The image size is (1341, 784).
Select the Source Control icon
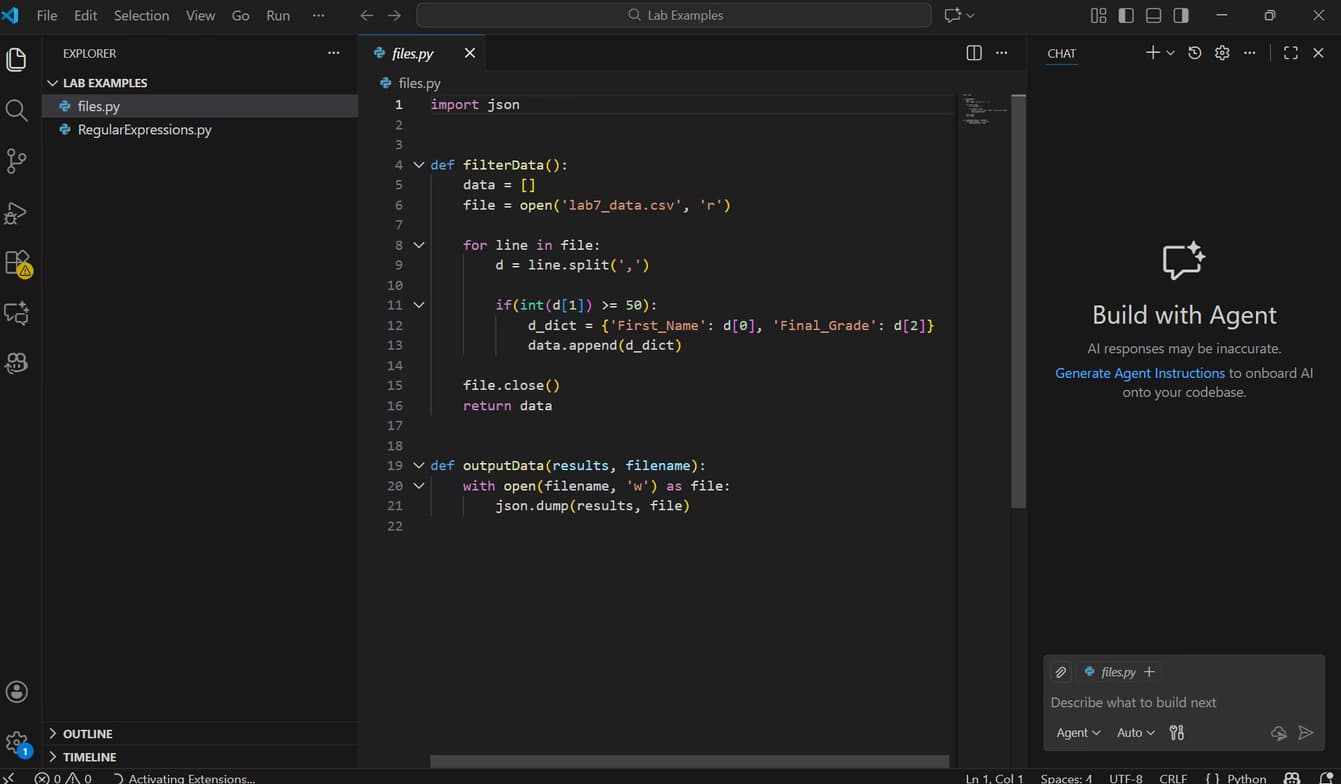pos(16,161)
